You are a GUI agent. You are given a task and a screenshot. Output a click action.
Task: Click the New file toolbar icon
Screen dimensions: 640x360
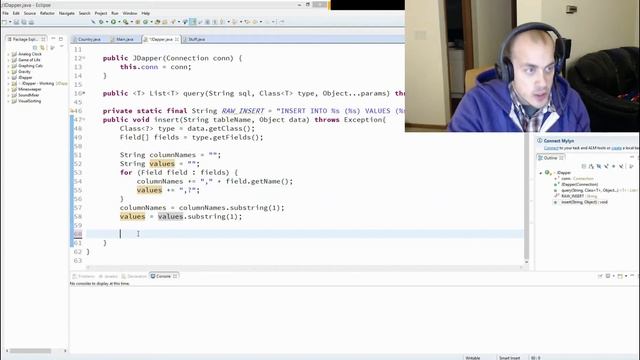tap(5, 22)
